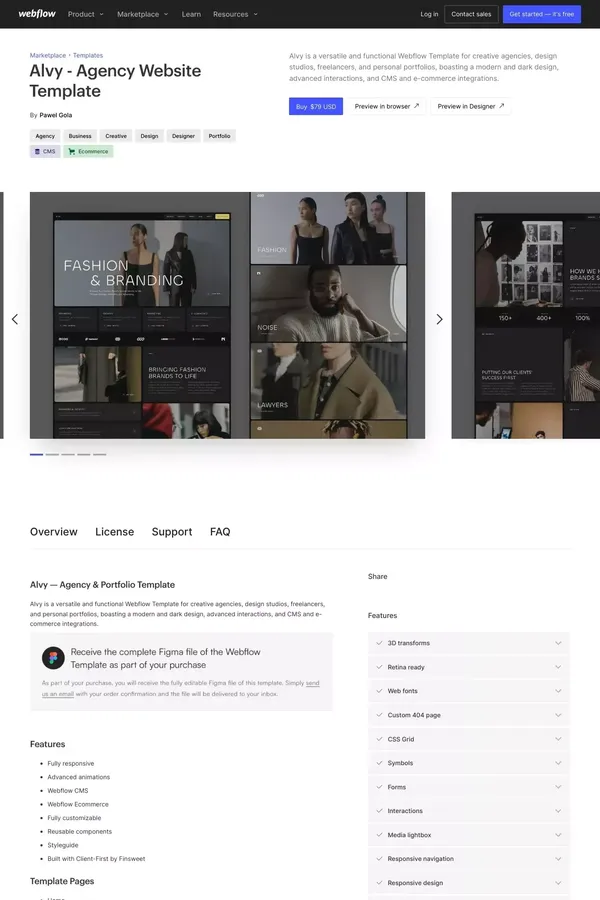Expand the Web fonts feature chevron
Viewport: 600px width, 900px height.
click(558, 690)
